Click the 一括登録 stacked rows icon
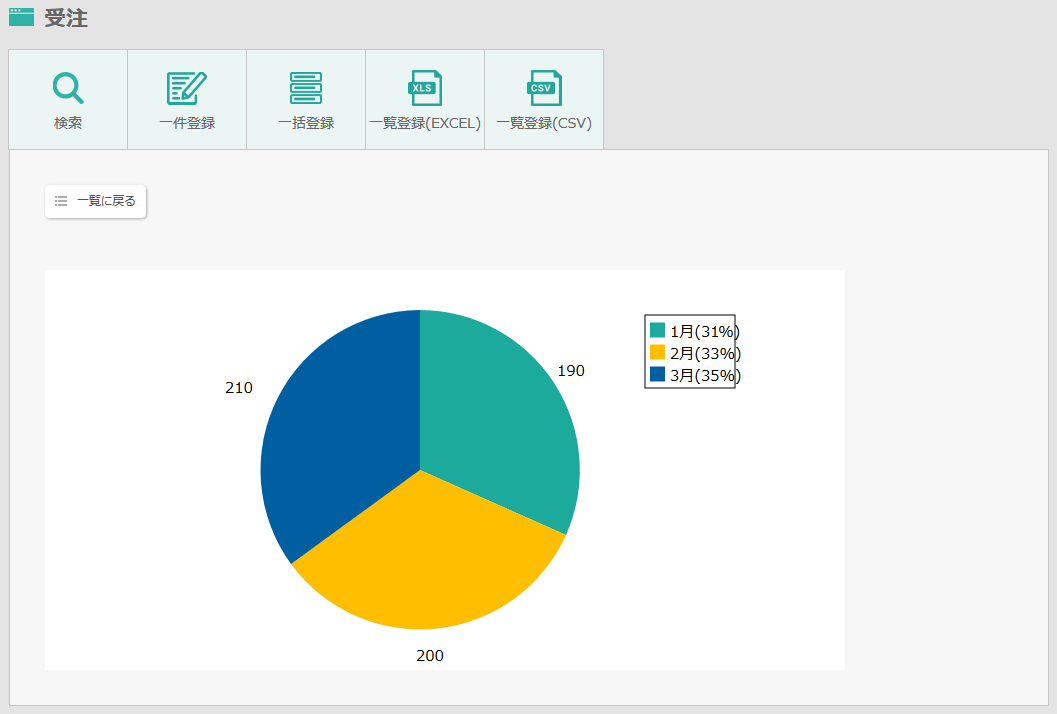 (x=306, y=88)
